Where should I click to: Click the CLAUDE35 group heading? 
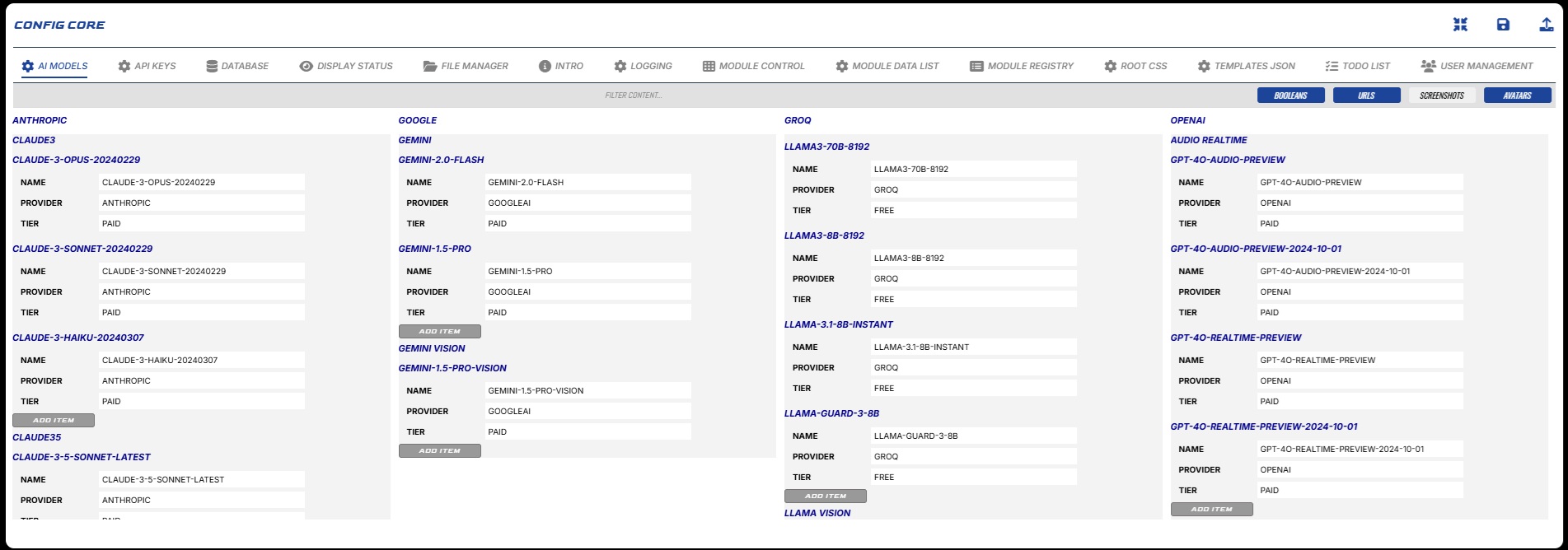[37, 437]
